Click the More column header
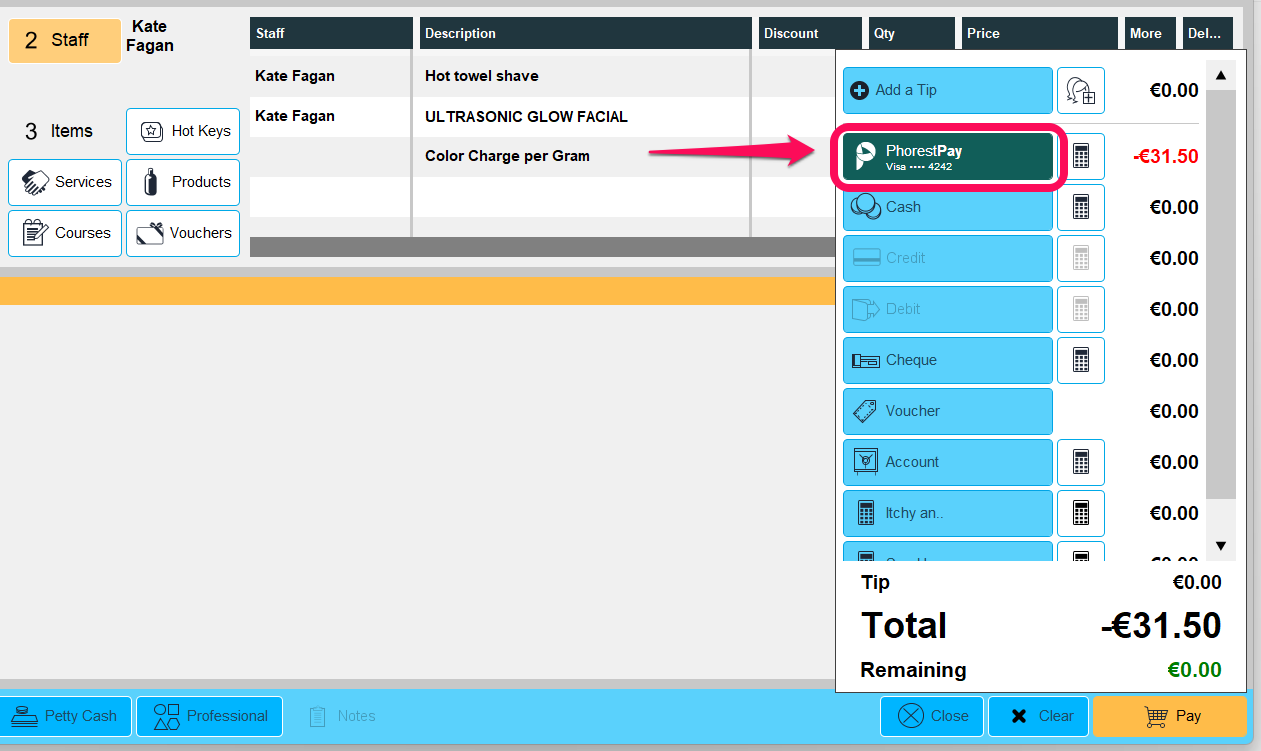1261x751 pixels. (1150, 33)
